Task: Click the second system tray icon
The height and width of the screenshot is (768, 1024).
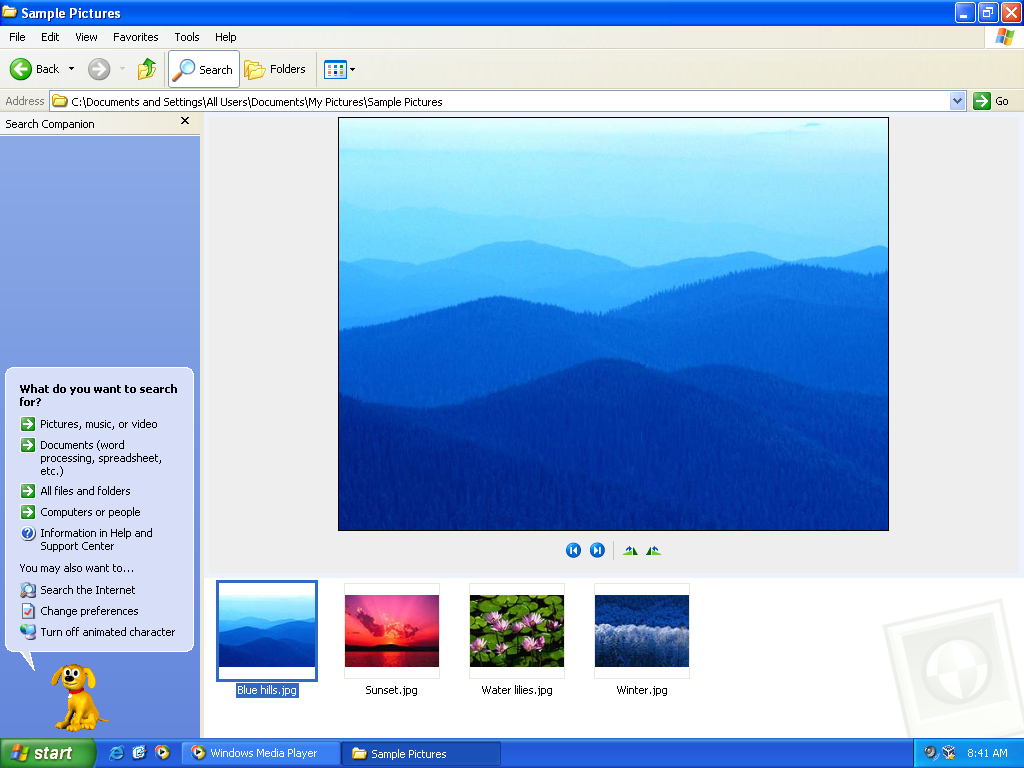Action: [x=950, y=753]
